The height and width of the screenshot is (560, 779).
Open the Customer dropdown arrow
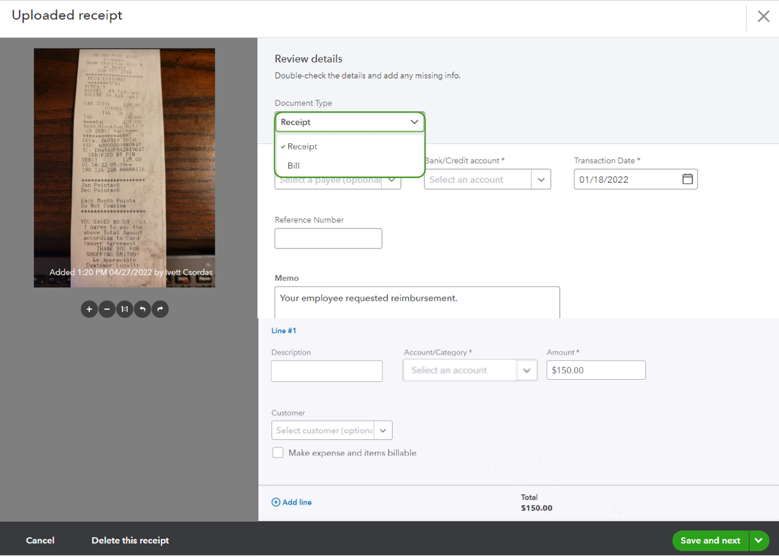click(x=383, y=430)
